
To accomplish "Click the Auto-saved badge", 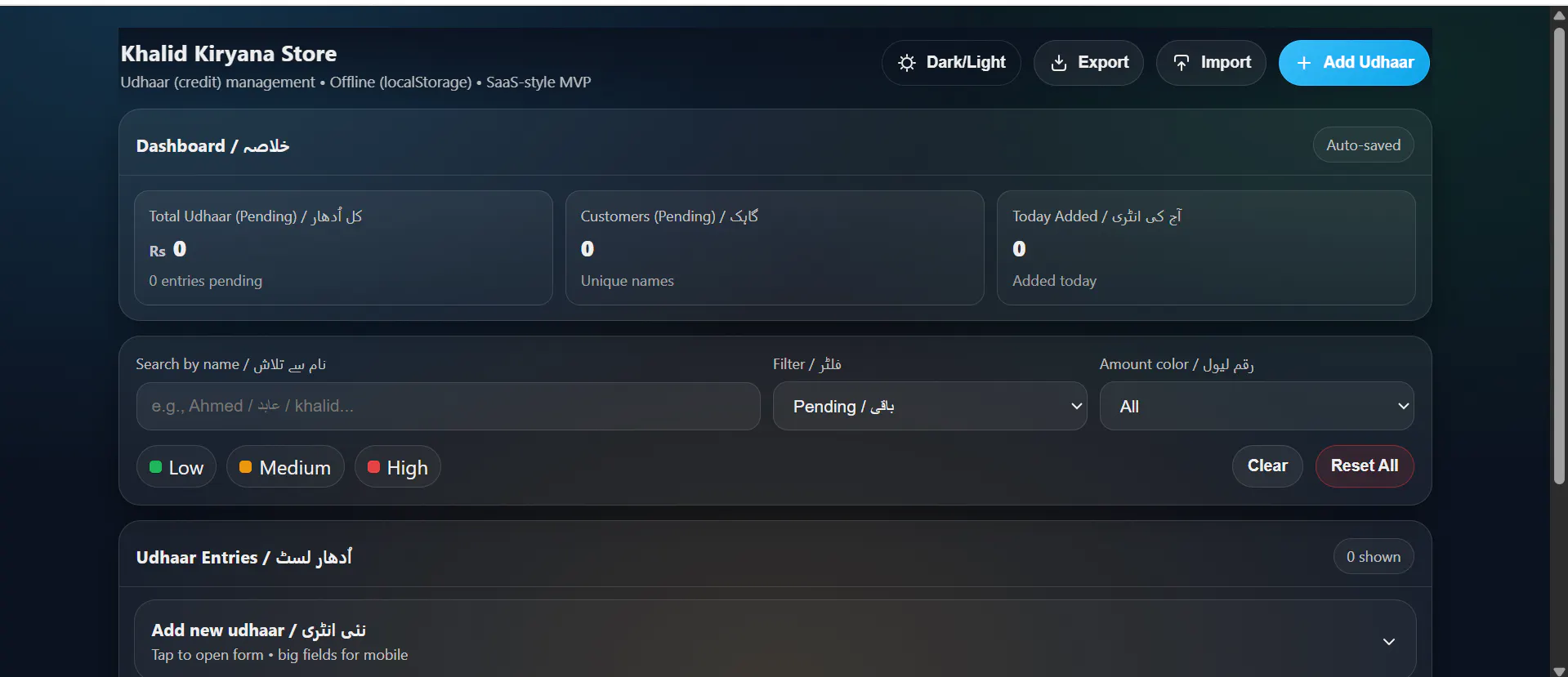I will click(1363, 145).
